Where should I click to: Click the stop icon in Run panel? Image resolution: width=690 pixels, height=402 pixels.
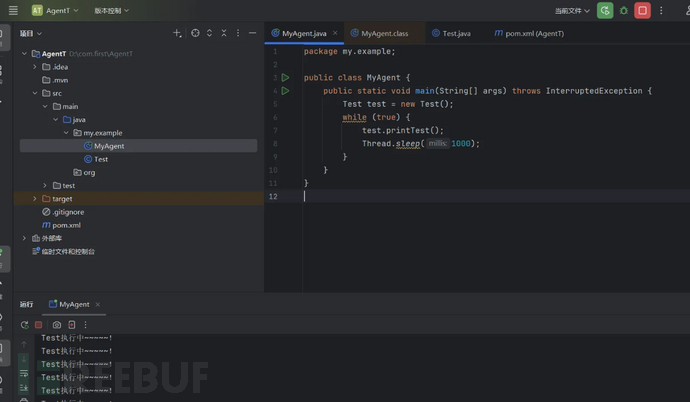pyautogui.click(x=39, y=325)
